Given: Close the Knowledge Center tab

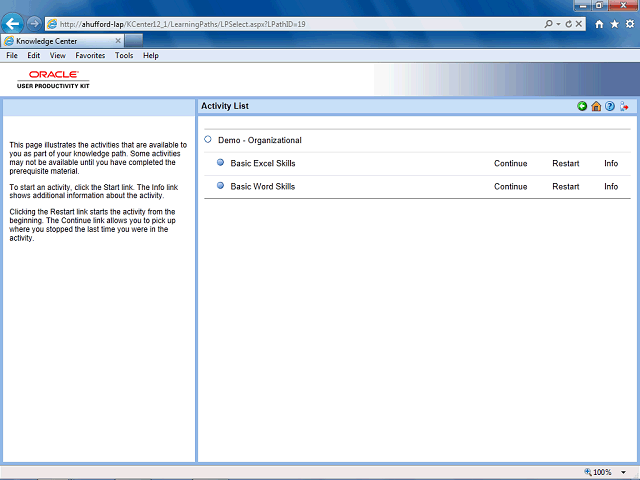Looking at the screenshot, I should coord(118,41).
